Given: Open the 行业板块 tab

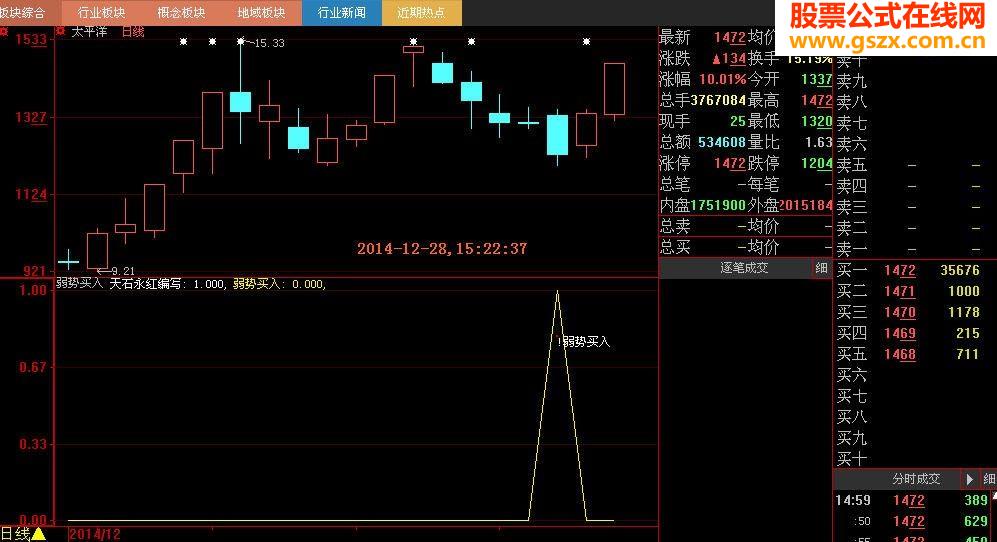Looking at the screenshot, I should pos(101,13).
